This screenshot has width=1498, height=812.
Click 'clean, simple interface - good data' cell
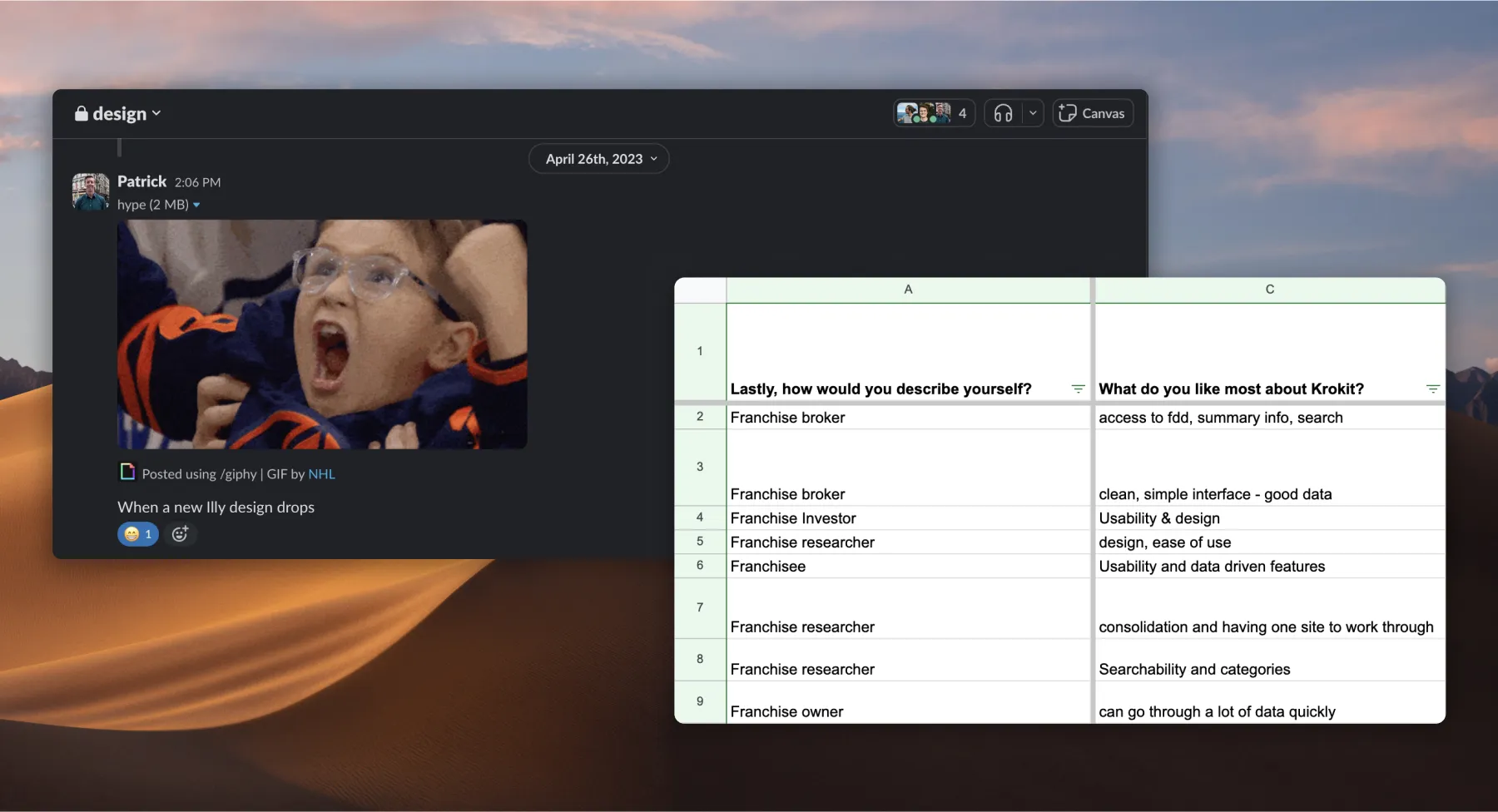[1270, 468]
